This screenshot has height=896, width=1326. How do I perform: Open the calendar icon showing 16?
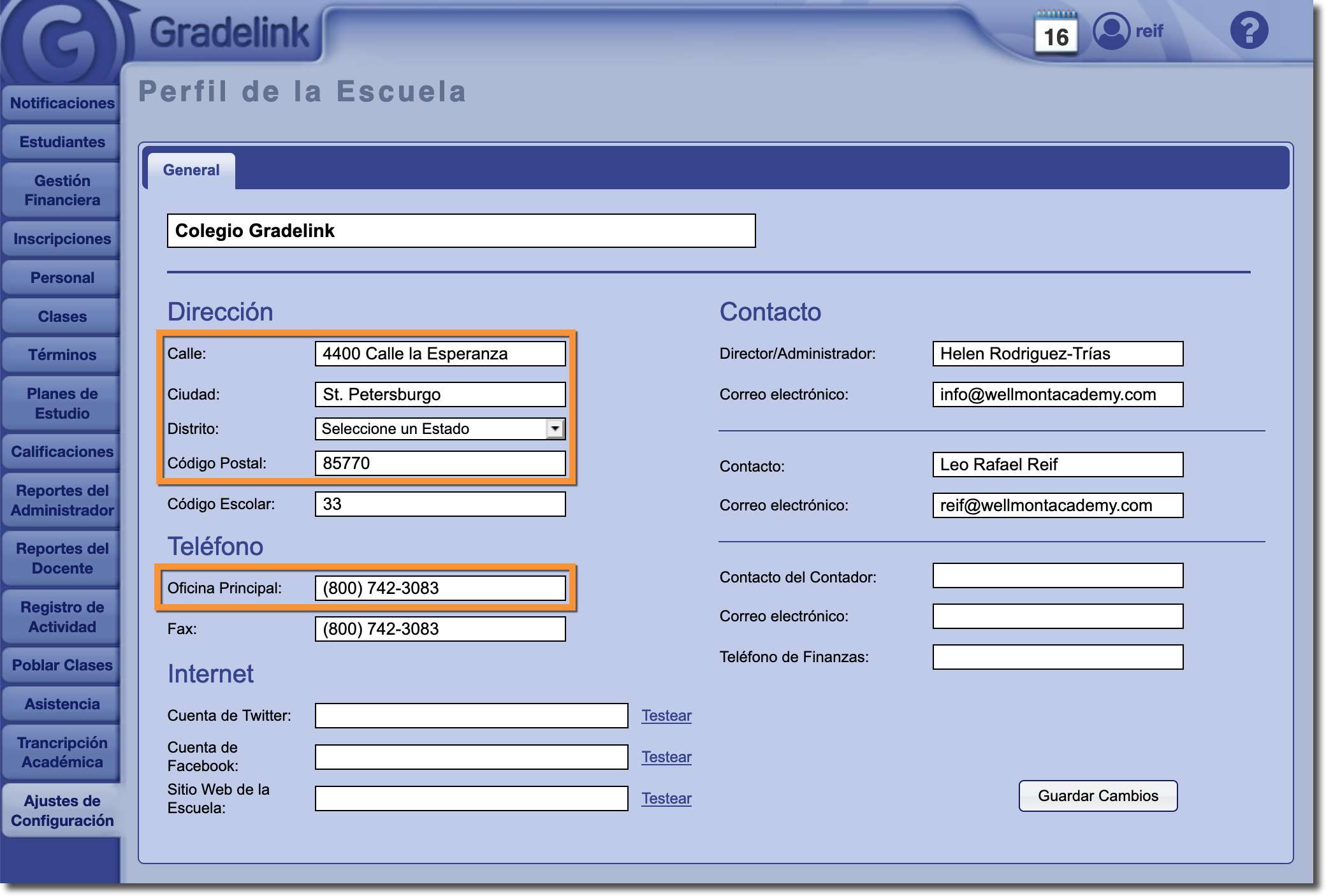pos(1056,33)
